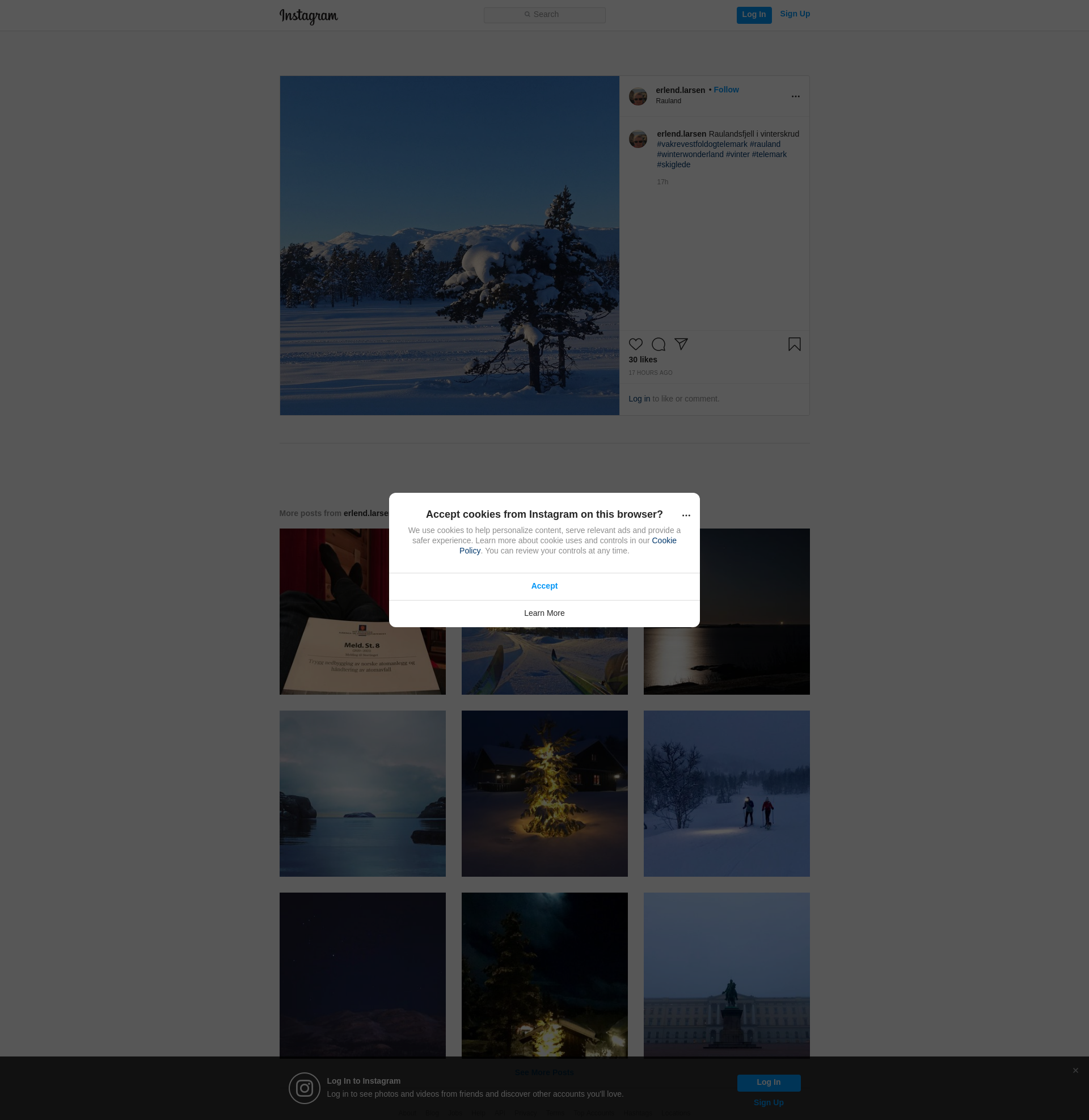
Task: Click the heart like icon
Action: click(x=635, y=344)
